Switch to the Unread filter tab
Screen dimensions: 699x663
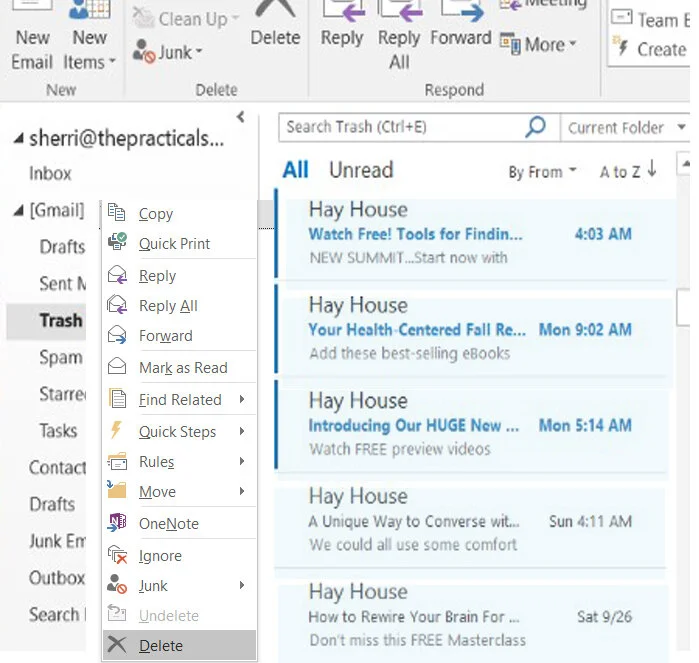(361, 170)
